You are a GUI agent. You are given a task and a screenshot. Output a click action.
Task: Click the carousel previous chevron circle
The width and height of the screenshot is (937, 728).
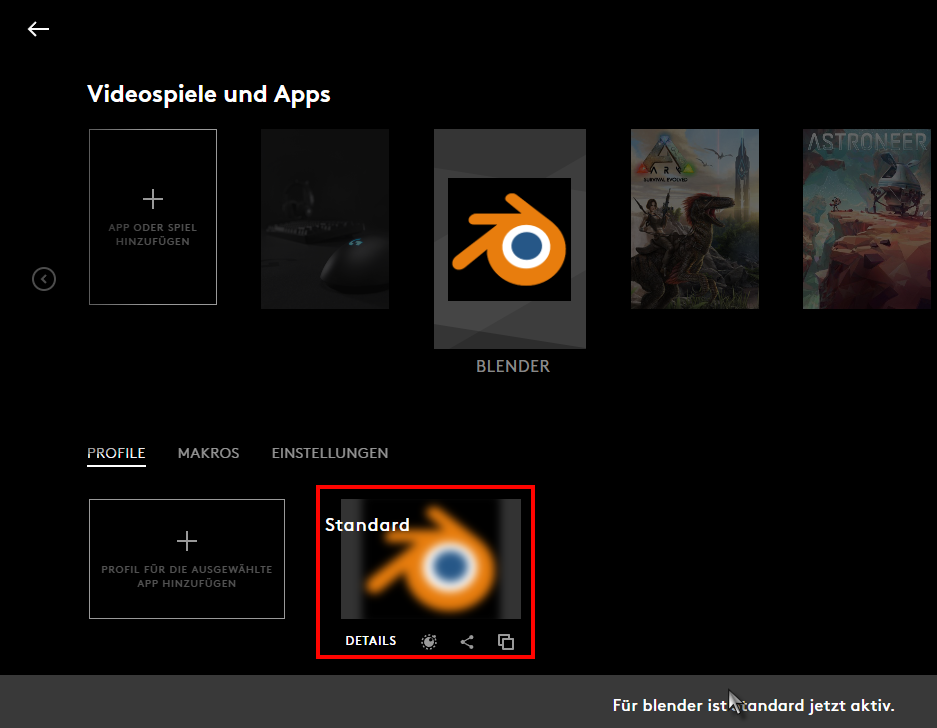pos(44,279)
